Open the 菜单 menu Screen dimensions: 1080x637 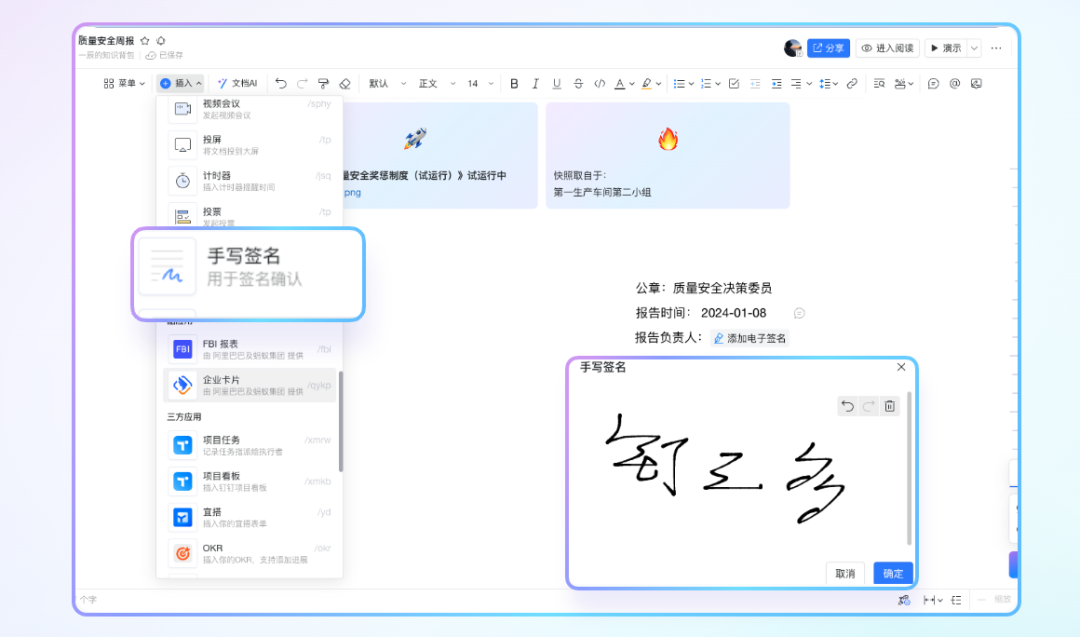[124, 83]
